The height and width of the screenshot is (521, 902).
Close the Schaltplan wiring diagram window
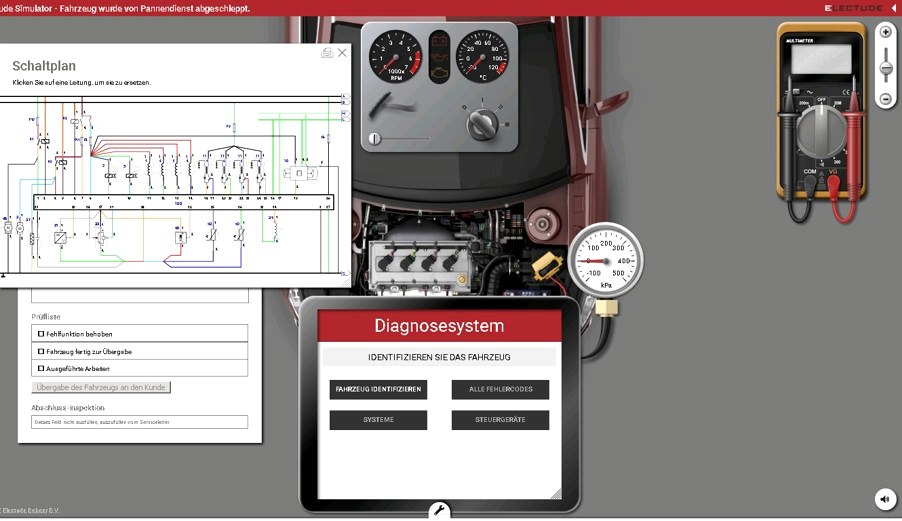pyautogui.click(x=342, y=53)
